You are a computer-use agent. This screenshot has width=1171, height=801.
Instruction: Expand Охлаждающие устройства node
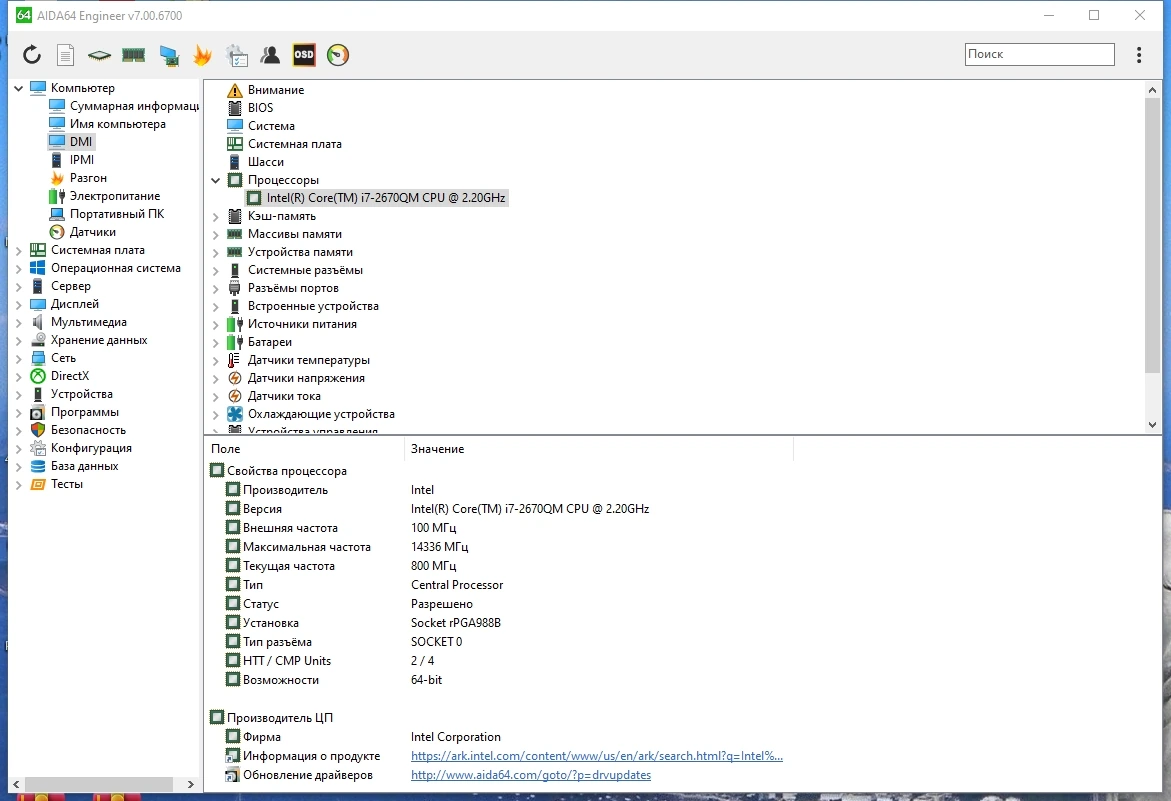pos(215,414)
